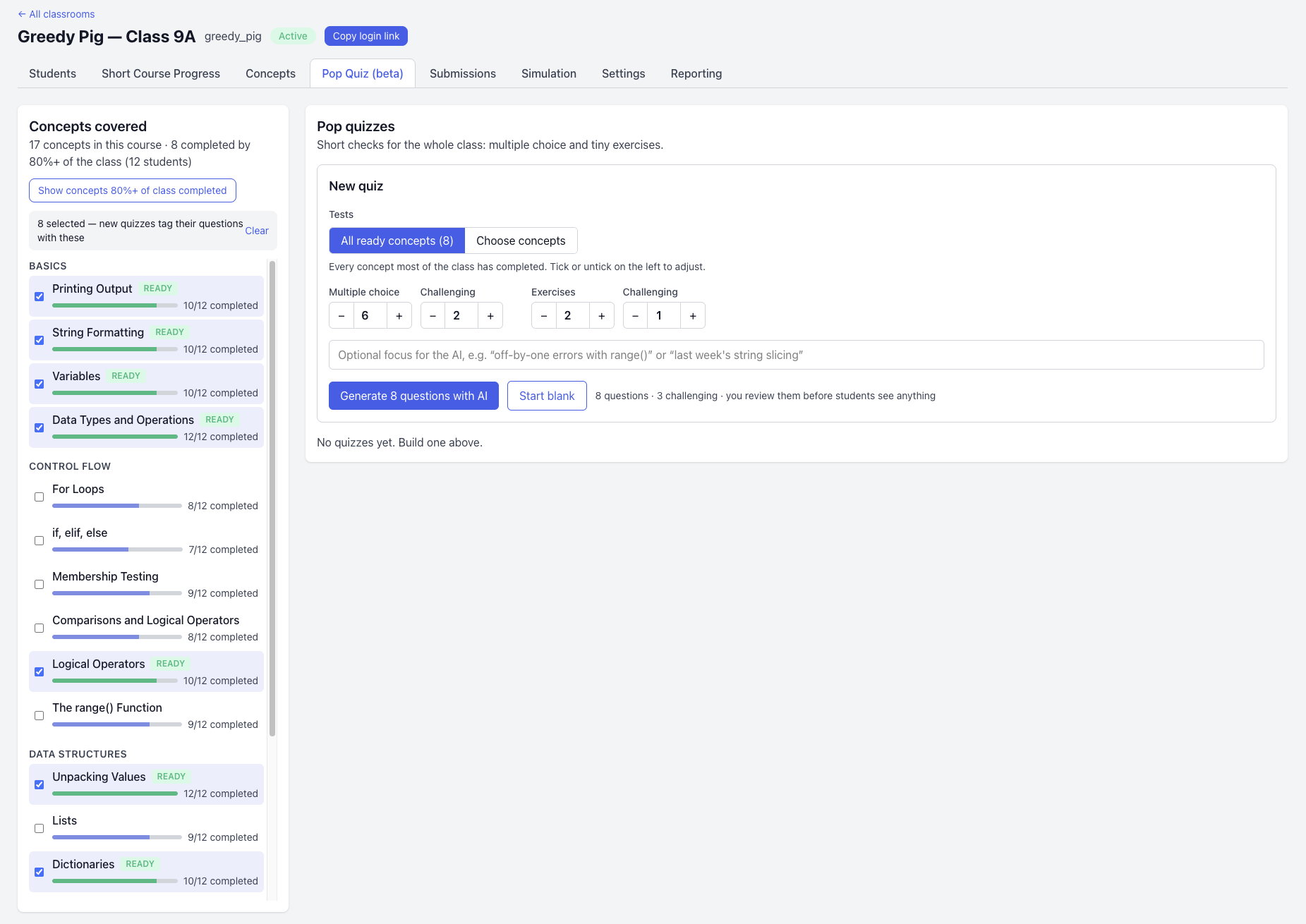Uncheck the Unpacking Values concept

pyautogui.click(x=40, y=785)
